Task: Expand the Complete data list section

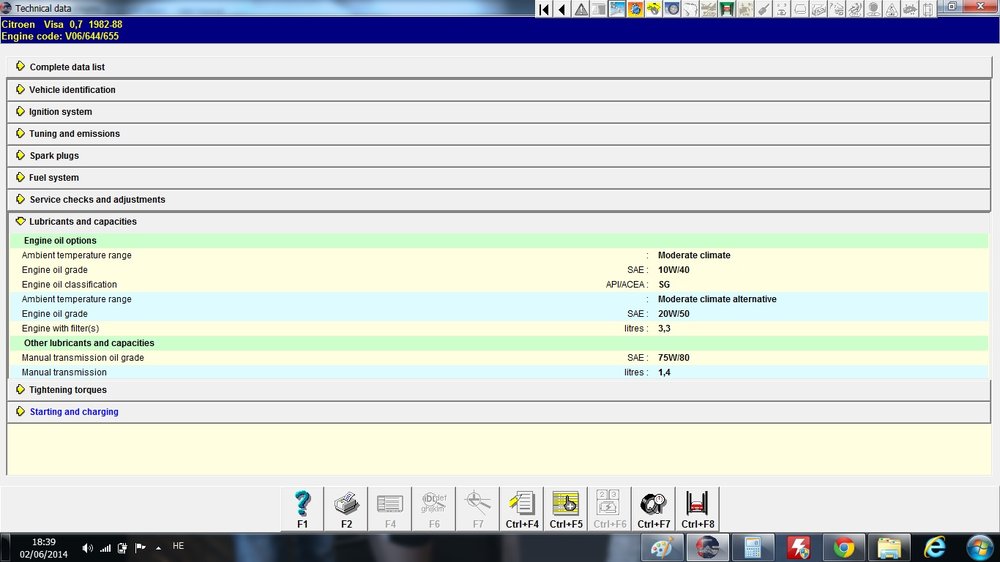Action: tap(499, 67)
